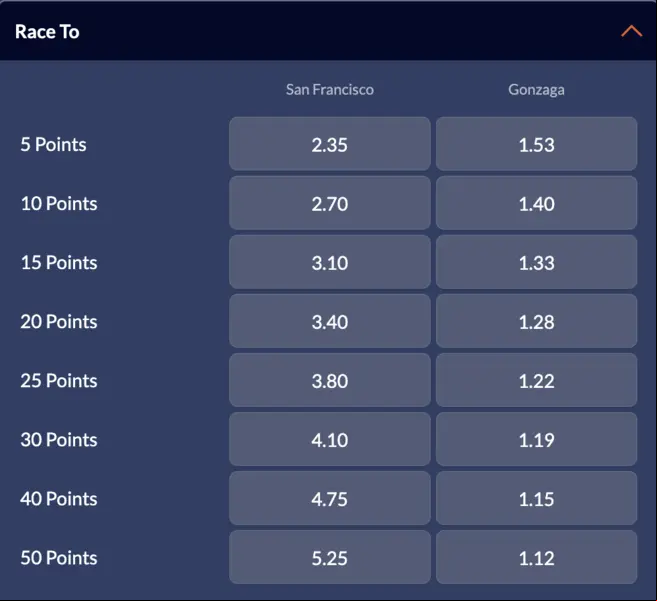
Task: Pick Gonzaga 10 Points at 1.40
Action: click(x=536, y=203)
